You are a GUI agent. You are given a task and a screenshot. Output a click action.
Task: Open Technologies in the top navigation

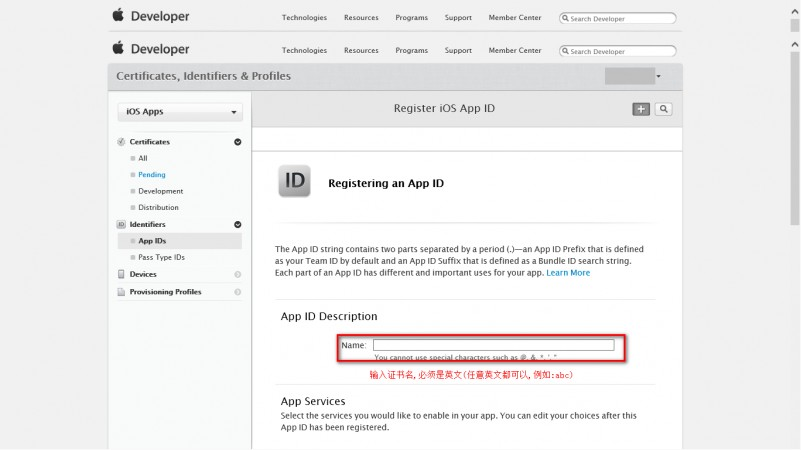304,17
